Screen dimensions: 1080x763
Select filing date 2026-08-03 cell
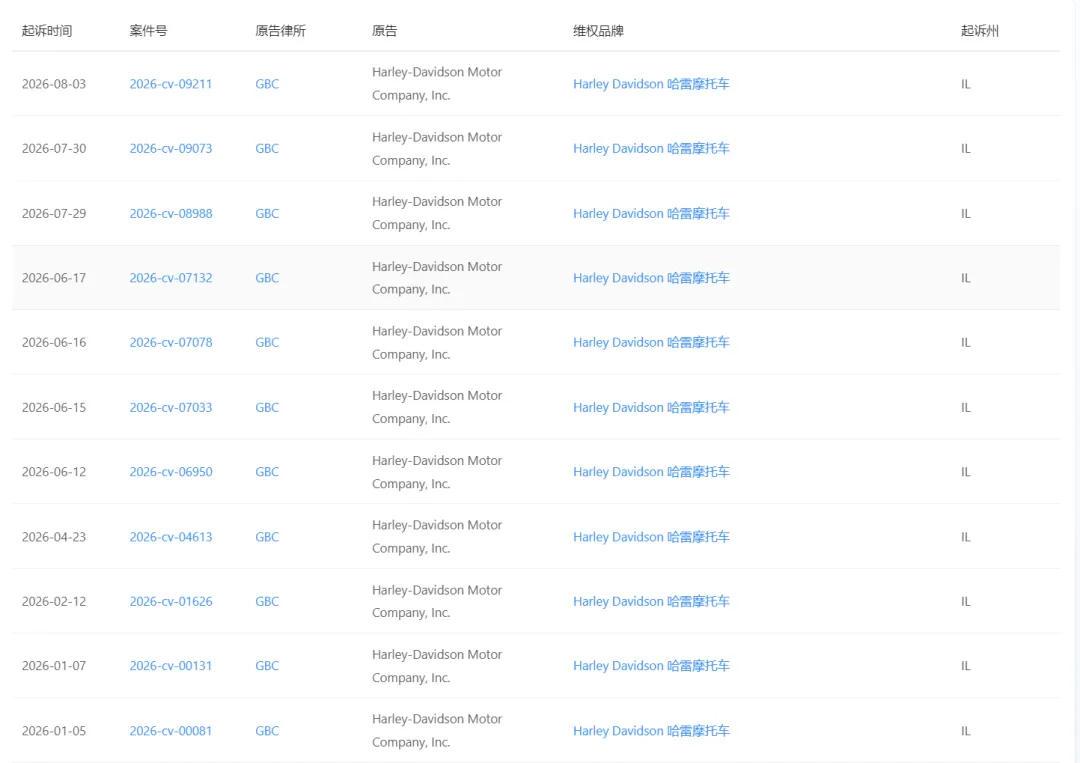[54, 84]
